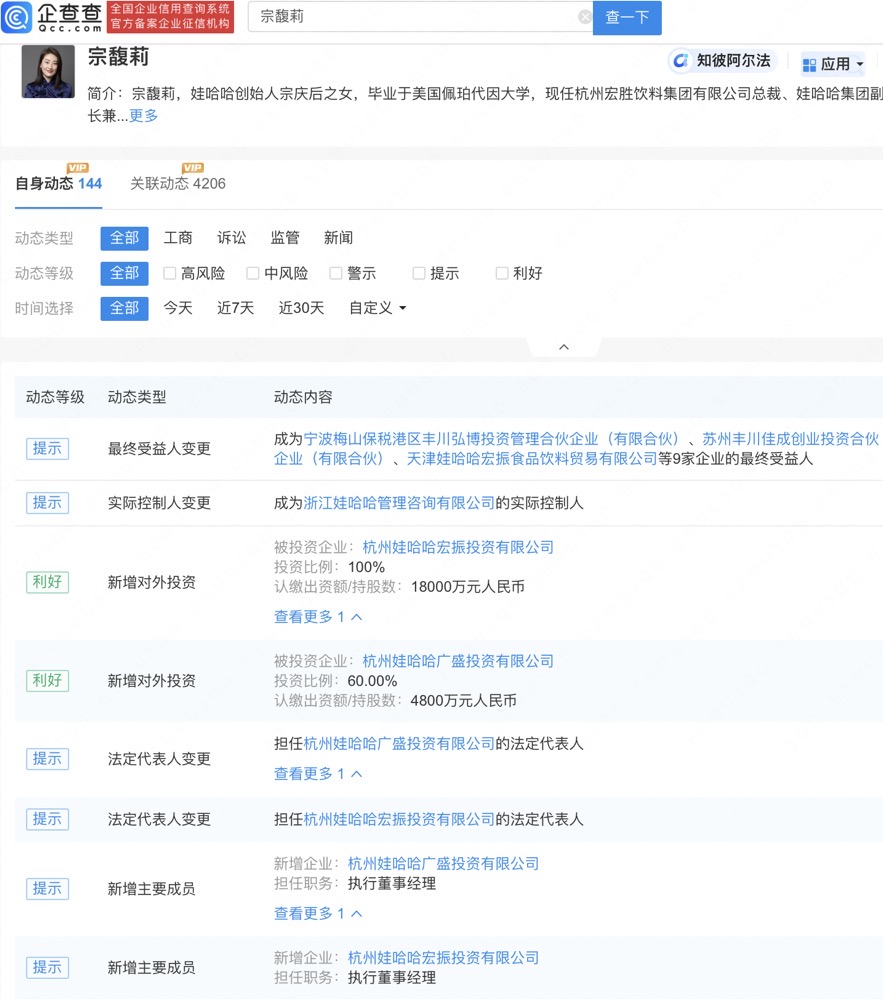Click the 提示 tag on 最终受益人变更 row
This screenshot has width=883, height=1000.
click(47, 448)
